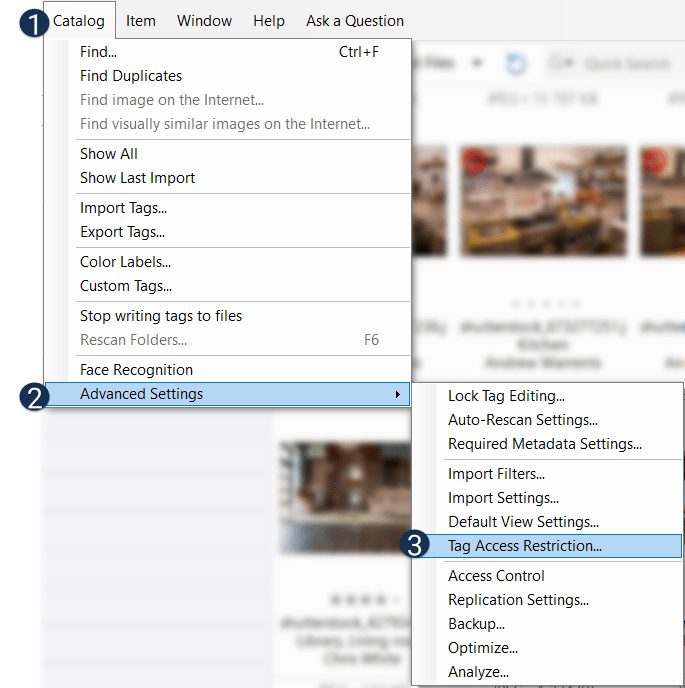Screen dimensions: 685x688
Task: Select Find... from Catalog menu
Action: coord(98,52)
